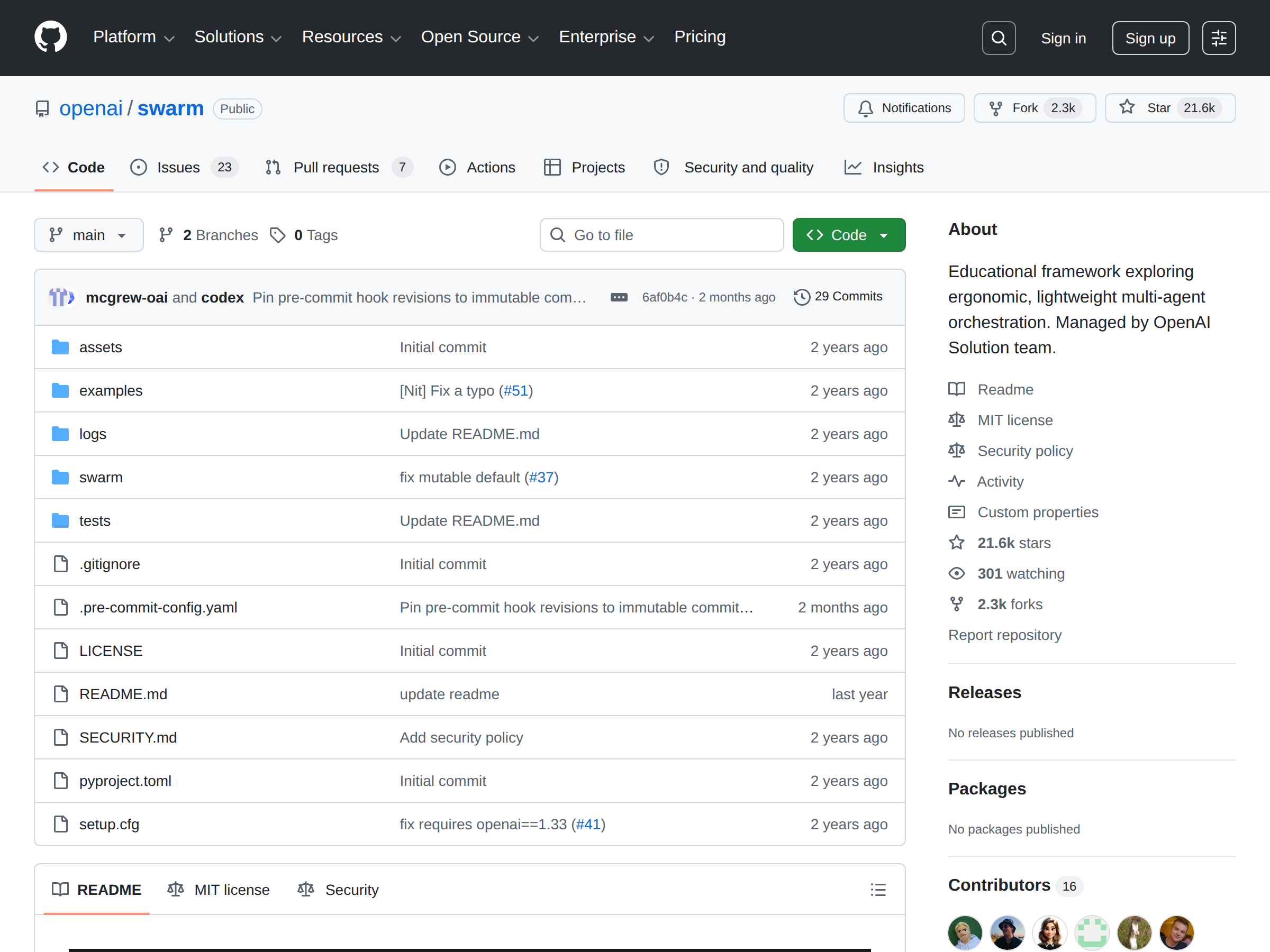This screenshot has width=1270, height=952.
Task: Open the assets folder
Action: 101,347
